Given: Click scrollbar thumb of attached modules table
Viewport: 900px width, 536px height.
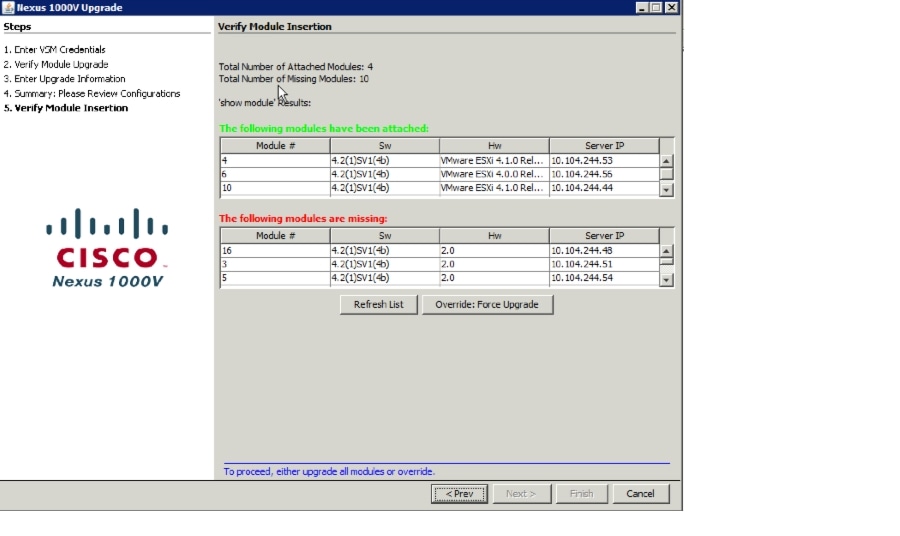Looking at the screenshot, I should [666, 174].
